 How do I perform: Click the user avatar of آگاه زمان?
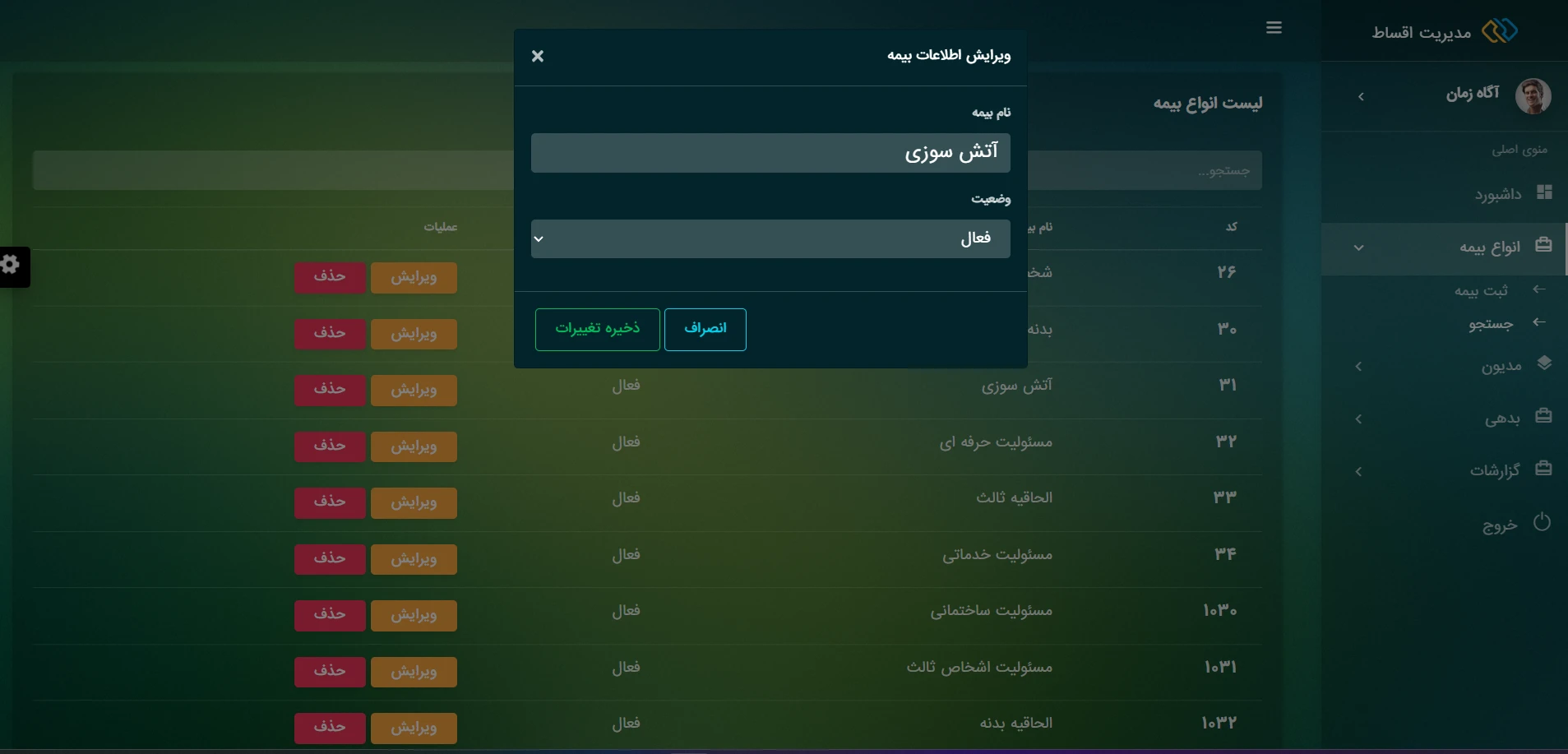click(1533, 96)
